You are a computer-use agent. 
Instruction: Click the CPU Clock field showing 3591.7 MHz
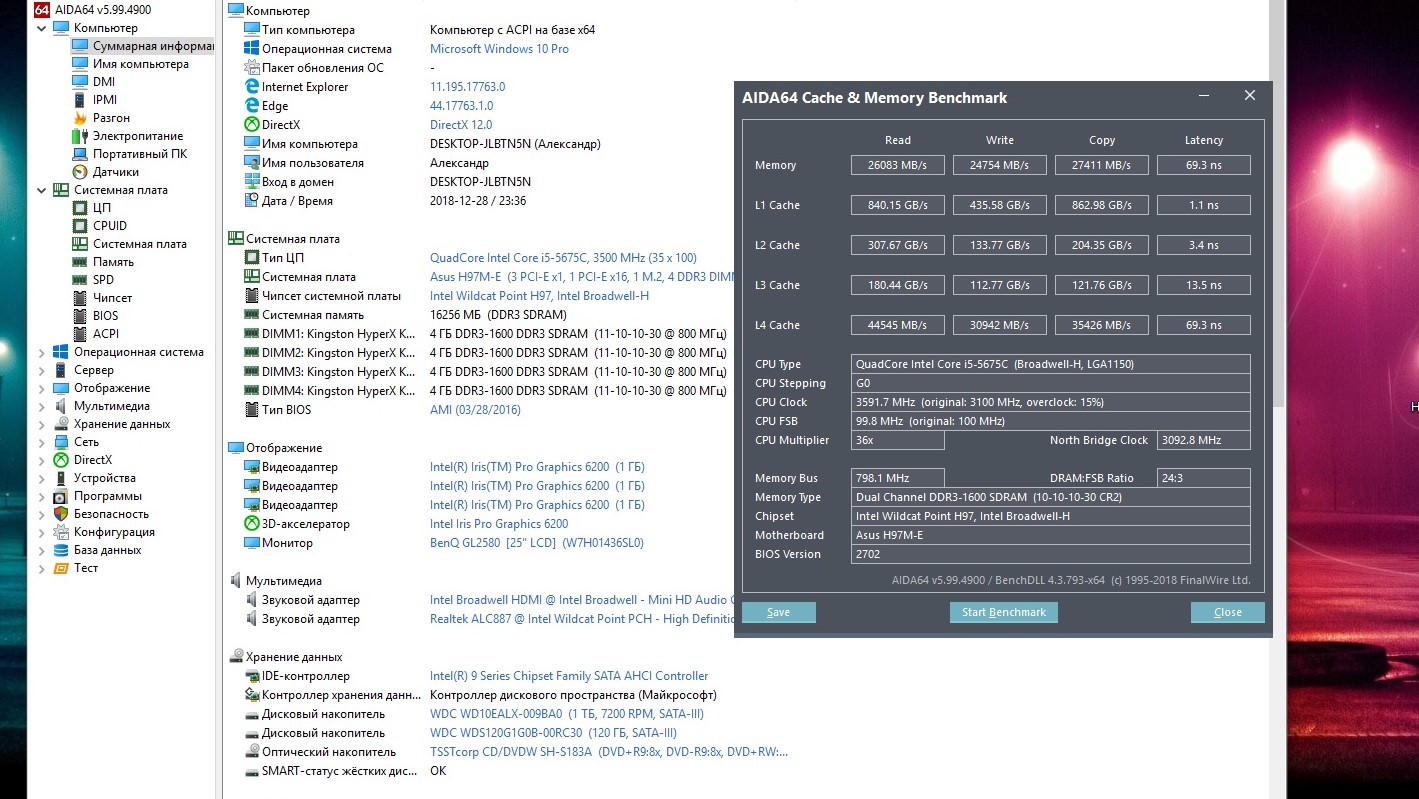1050,402
